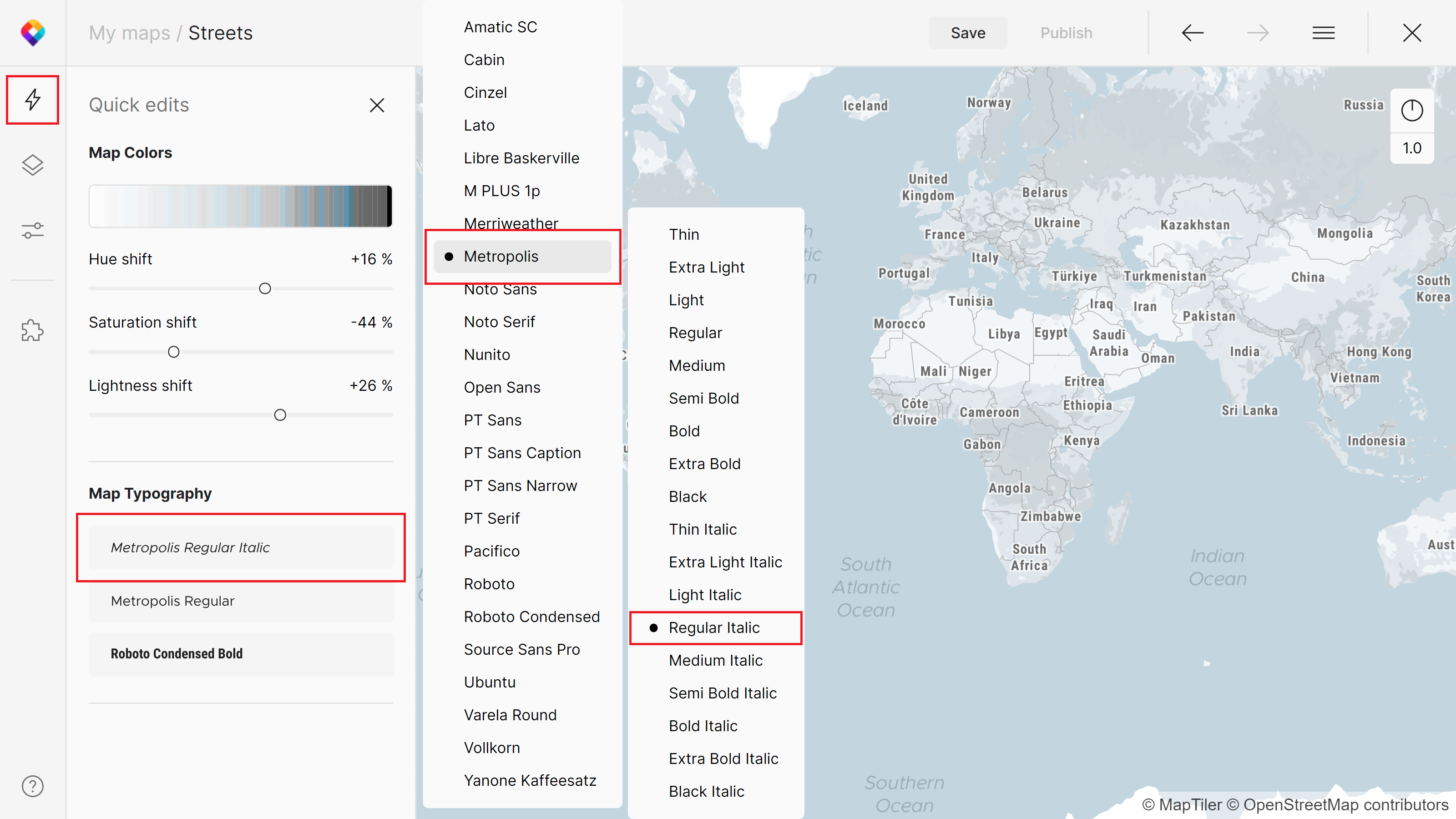Click the Save button
The height and width of the screenshot is (819, 1456).
coord(968,33)
